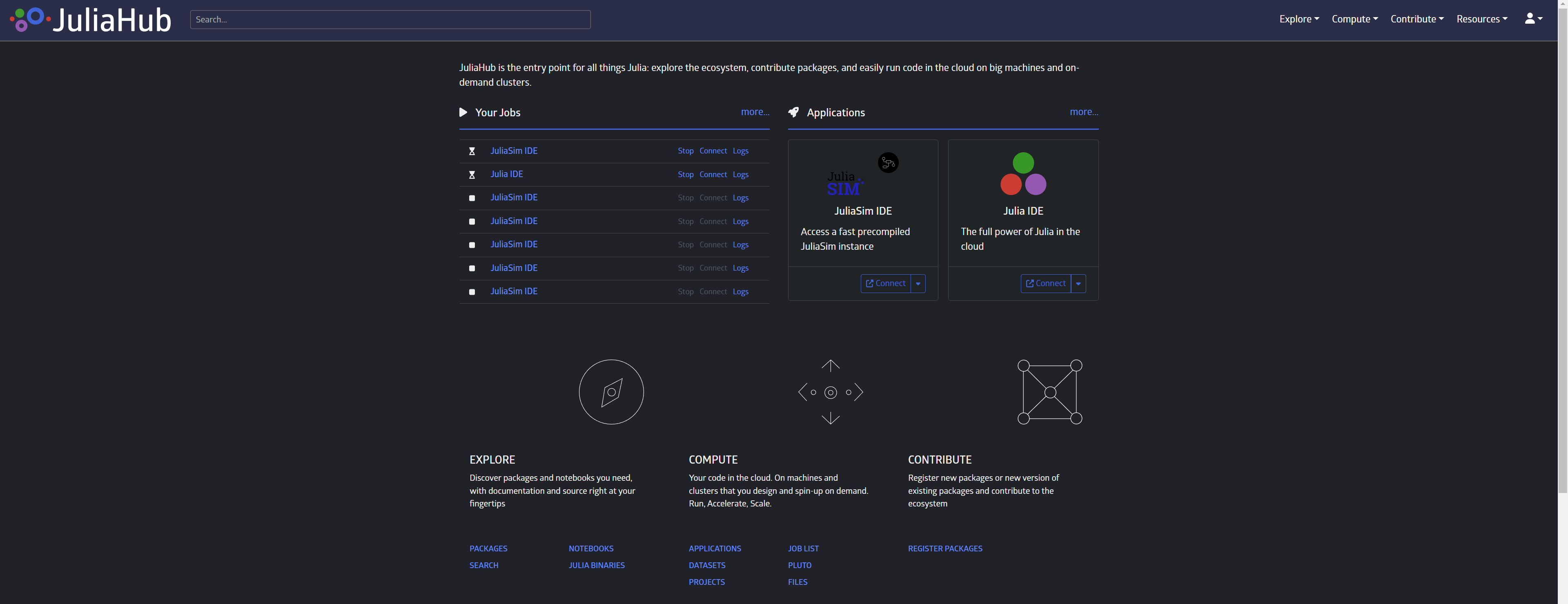Expand JuliaSim IDE Connect options dropdown arrow

(x=918, y=284)
